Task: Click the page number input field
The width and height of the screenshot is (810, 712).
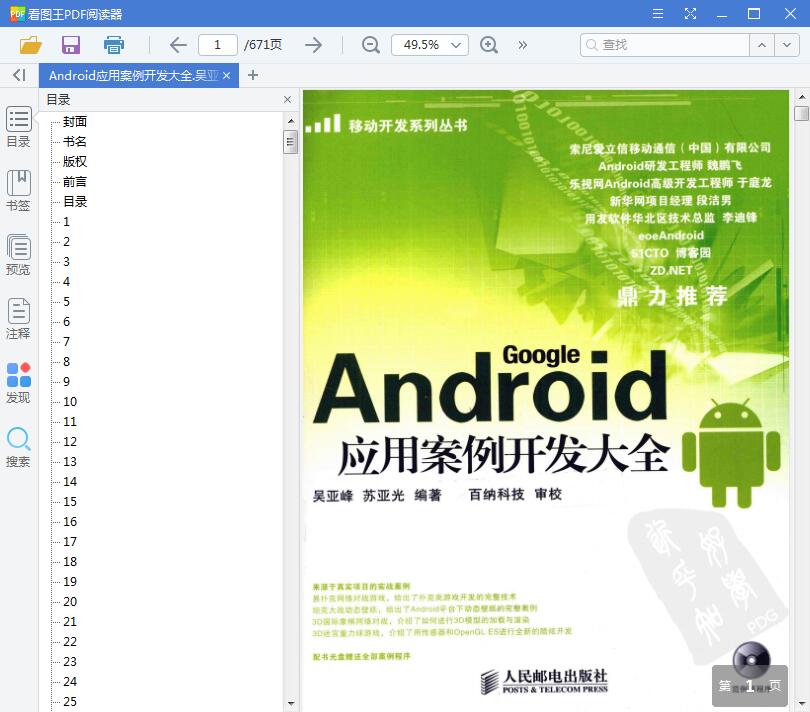Action: (217, 45)
